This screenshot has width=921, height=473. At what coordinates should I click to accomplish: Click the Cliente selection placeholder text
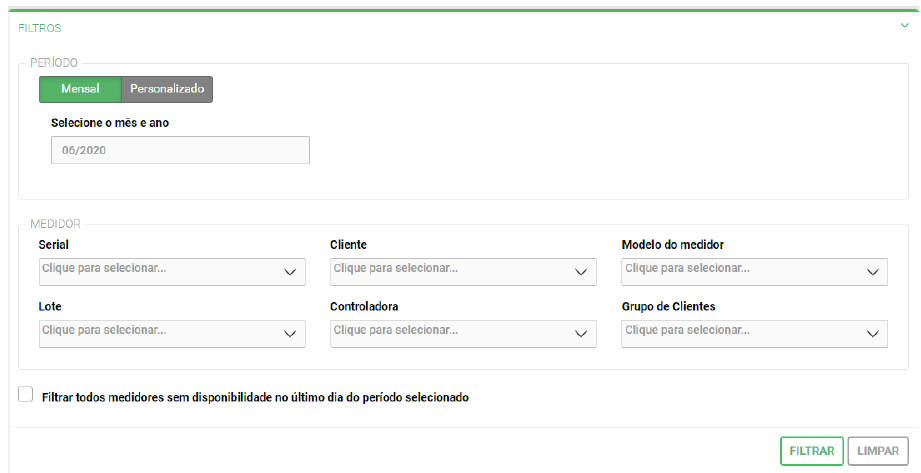tap(396, 269)
